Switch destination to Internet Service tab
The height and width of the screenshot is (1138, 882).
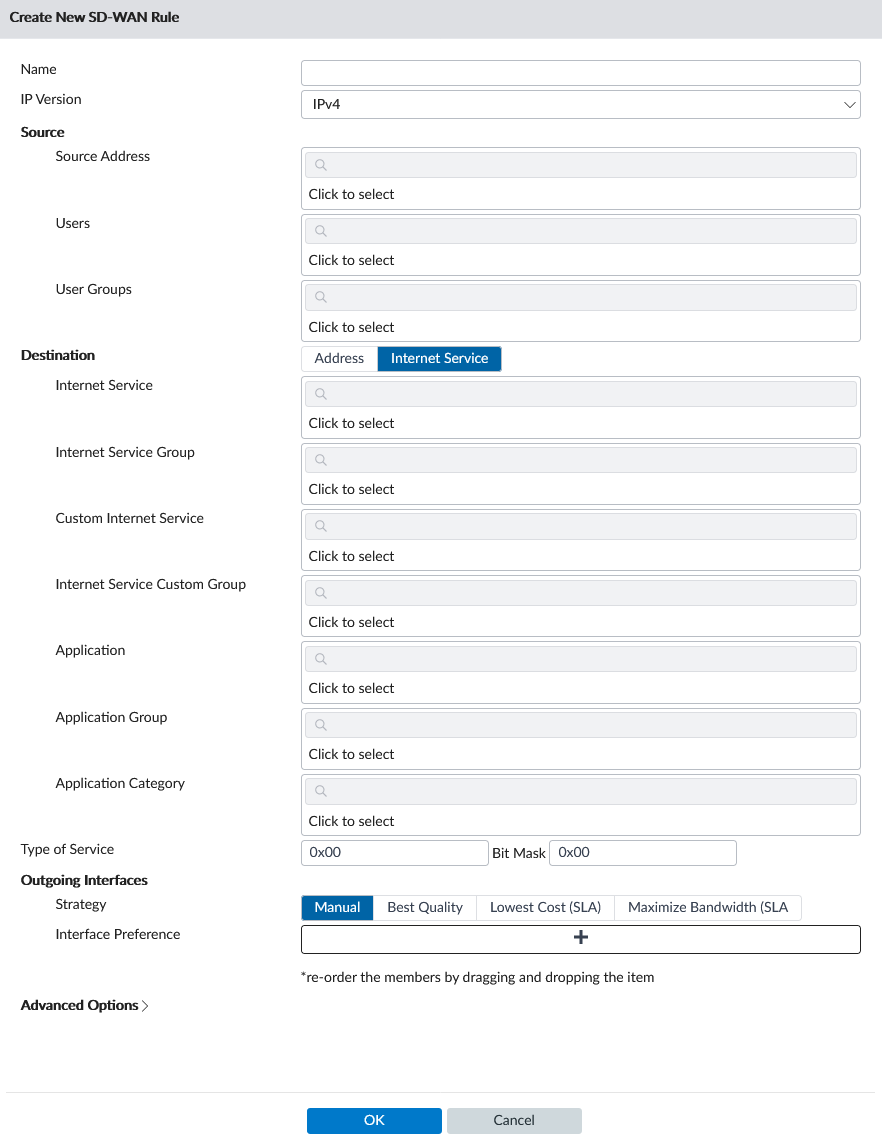(x=439, y=359)
